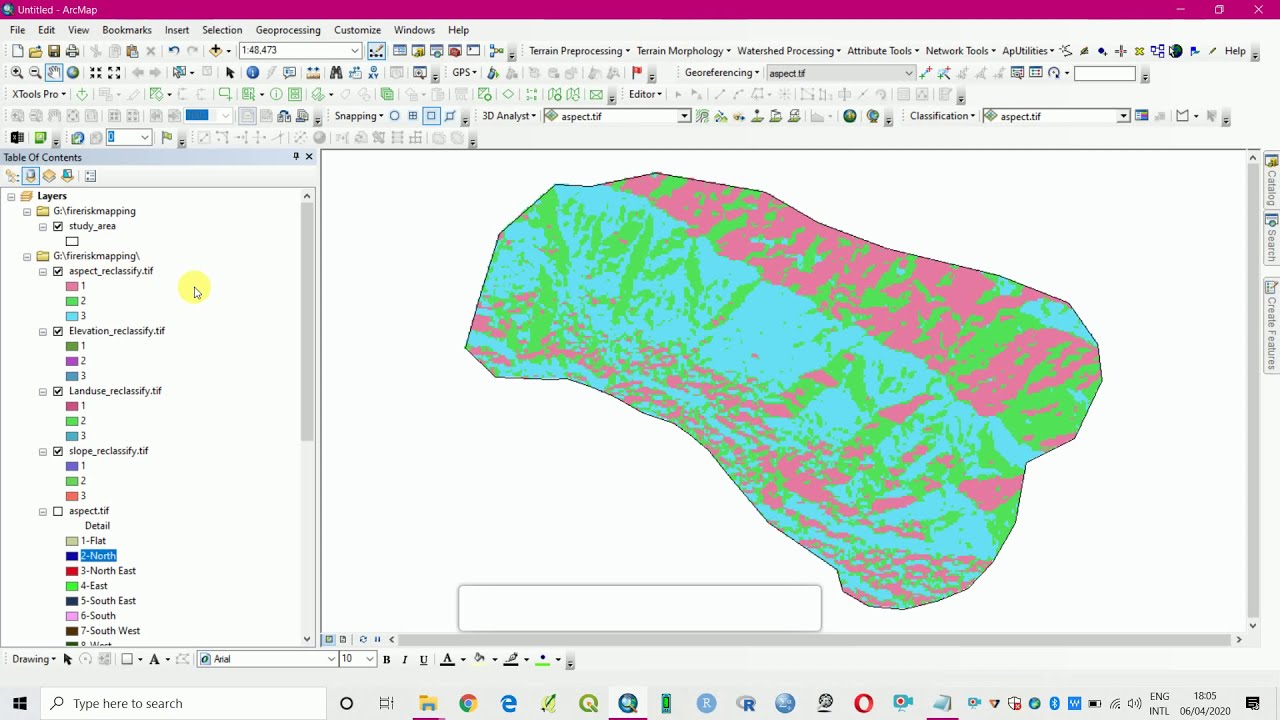Choose the Select Elements arrow tool

coord(230,73)
